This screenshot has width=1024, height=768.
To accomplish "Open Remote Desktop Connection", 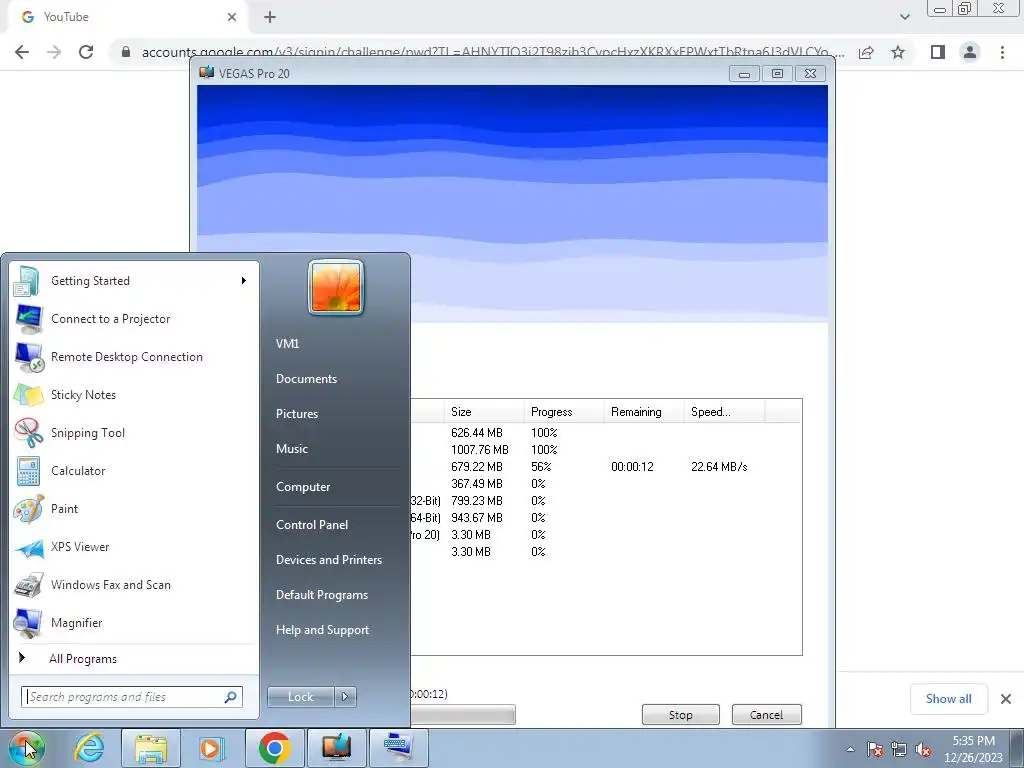I will tap(134, 357).
